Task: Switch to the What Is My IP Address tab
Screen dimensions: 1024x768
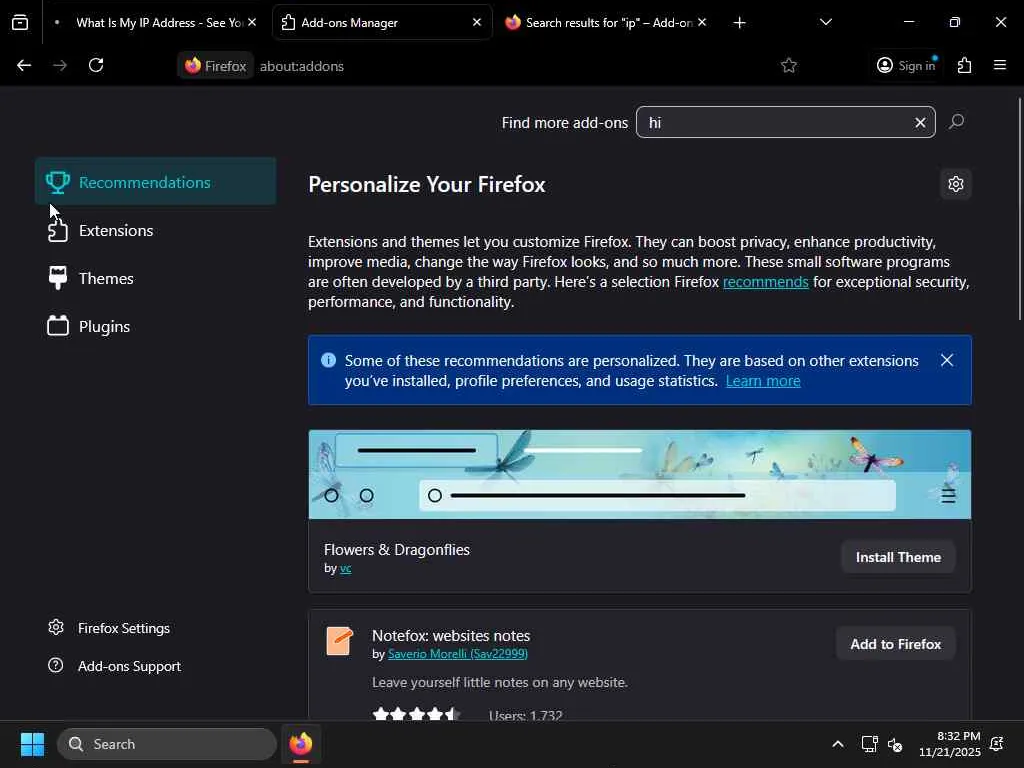Action: coord(155,23)
